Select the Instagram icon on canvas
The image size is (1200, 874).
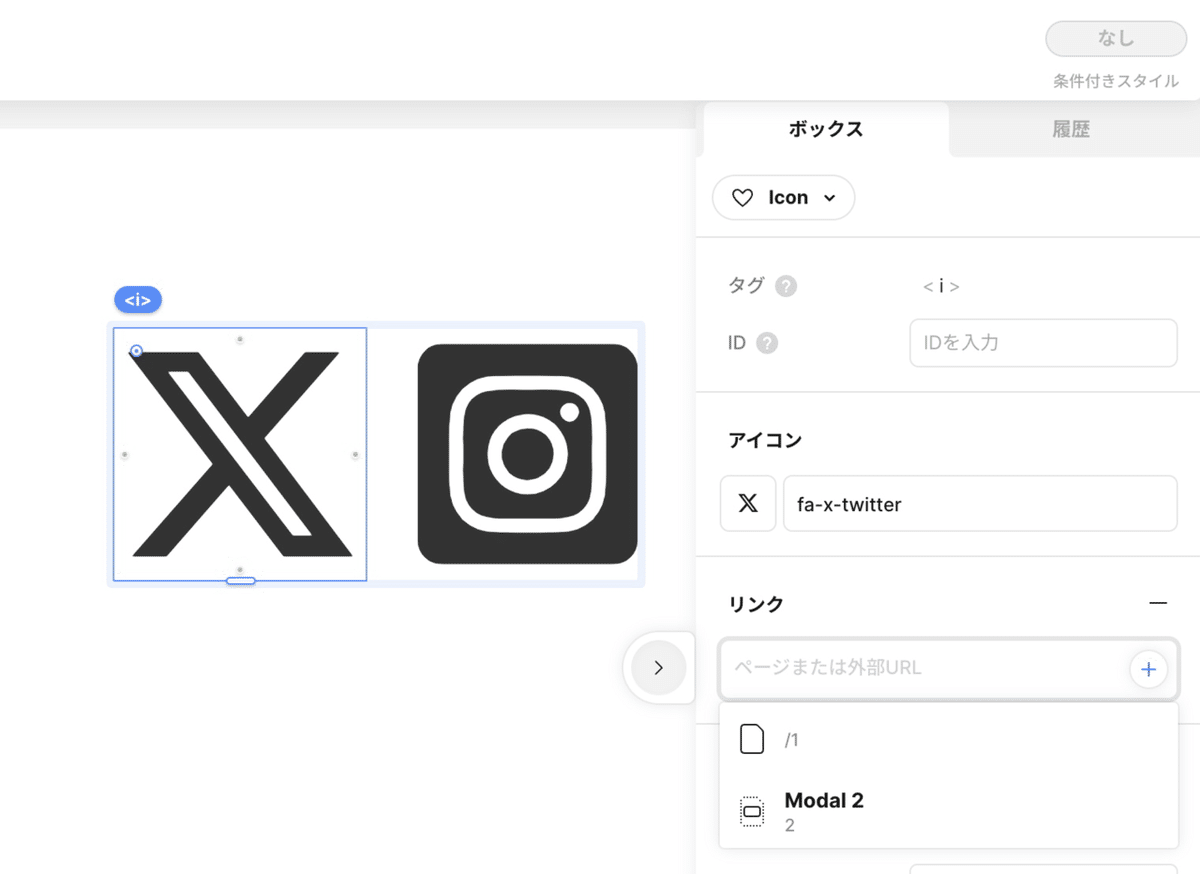[527, 454]
